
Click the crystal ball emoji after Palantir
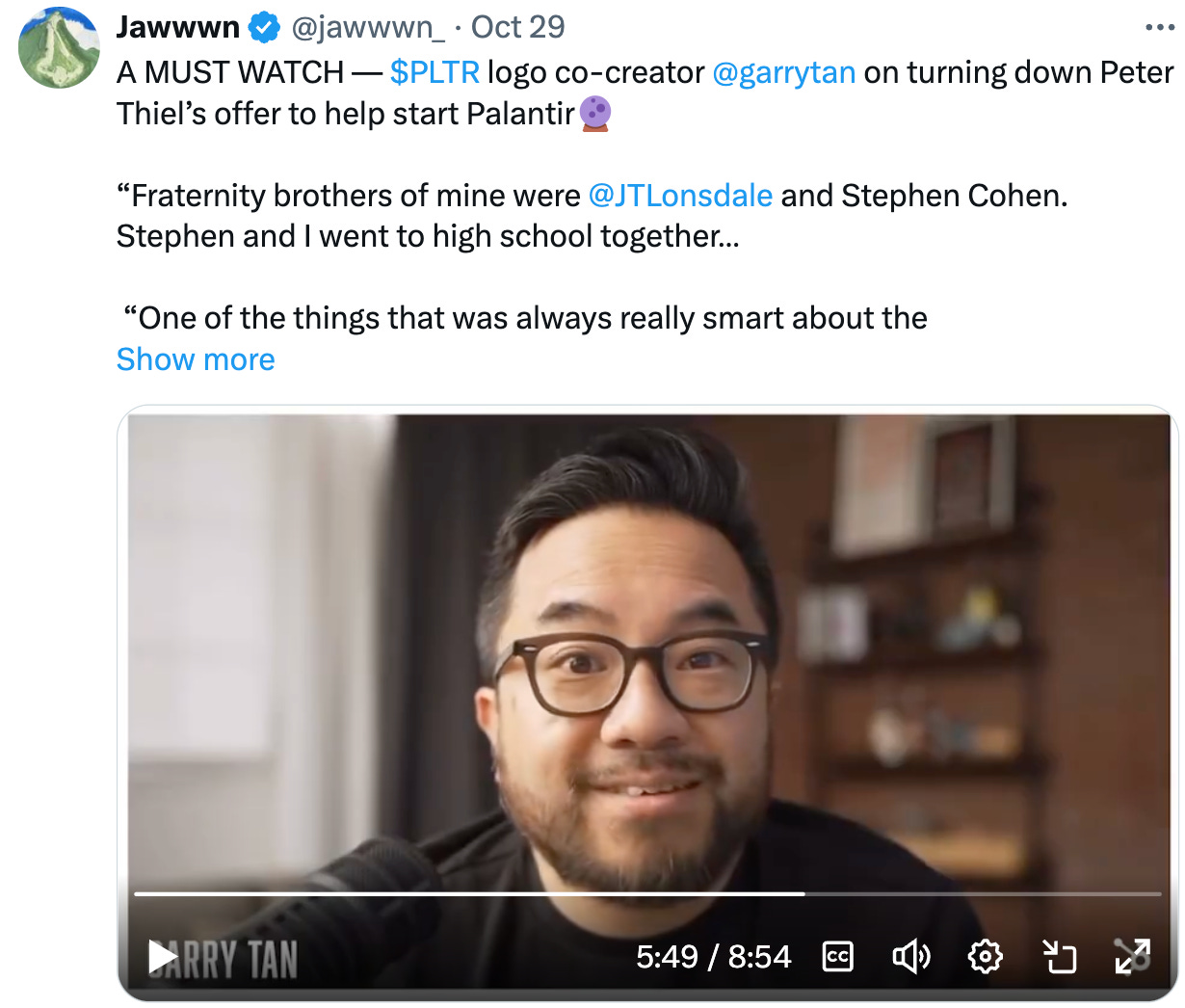[x=595, y=114]
